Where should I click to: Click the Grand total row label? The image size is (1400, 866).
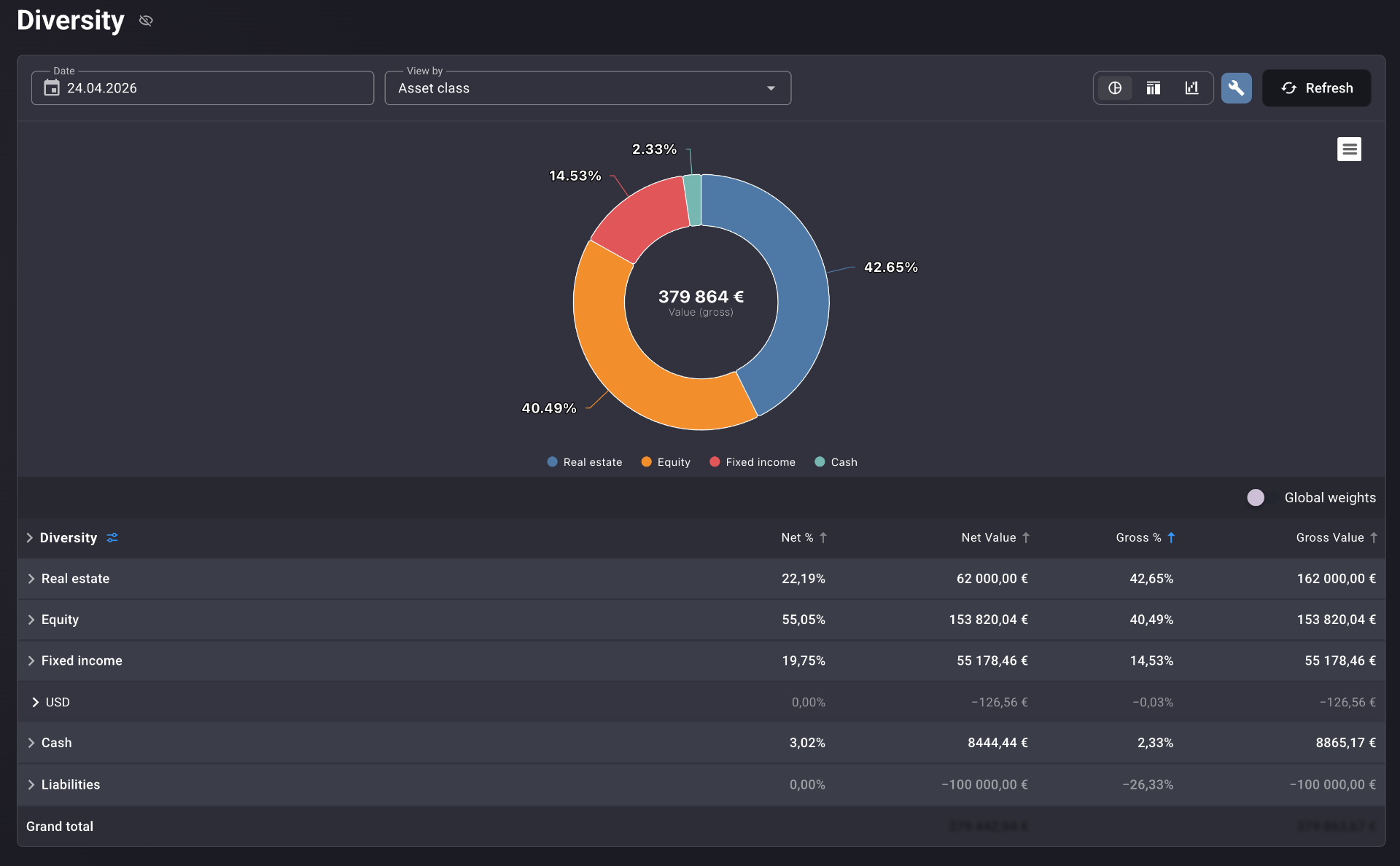pos(60,827)
